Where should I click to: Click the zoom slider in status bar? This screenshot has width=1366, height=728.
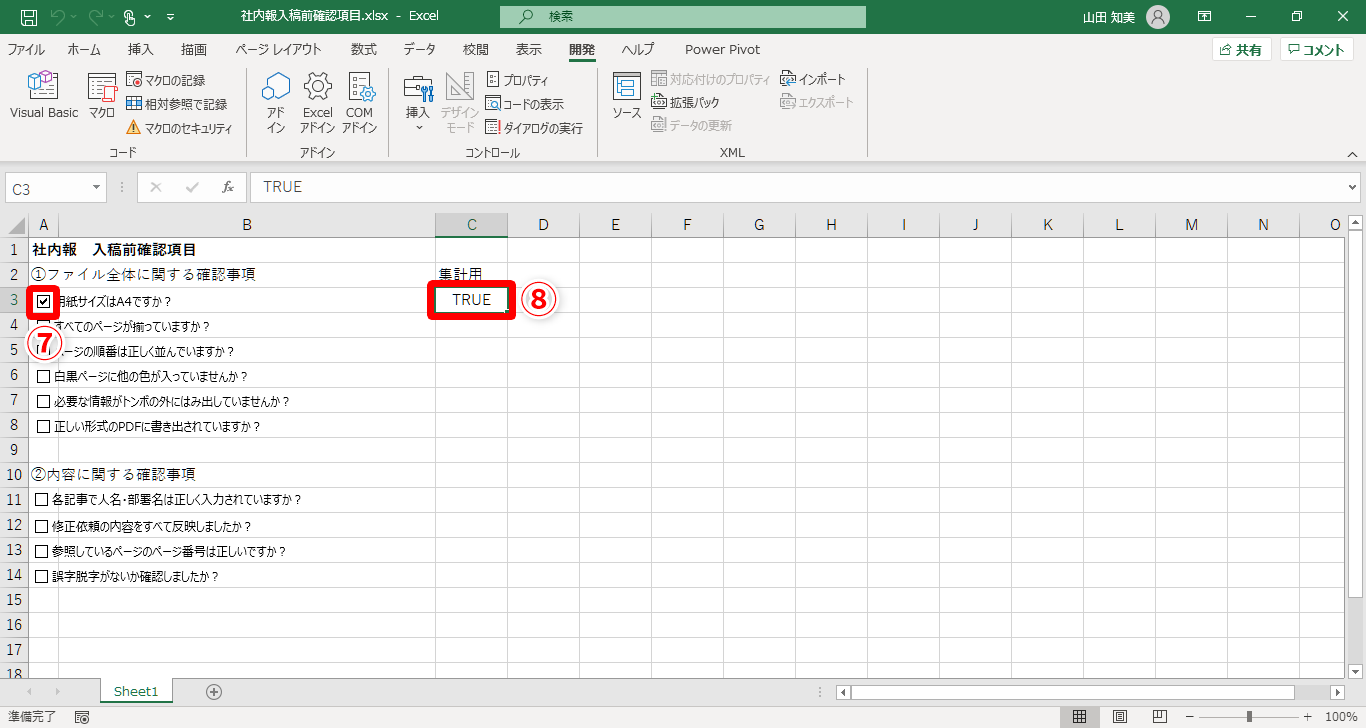click(x=1249, y=717)
